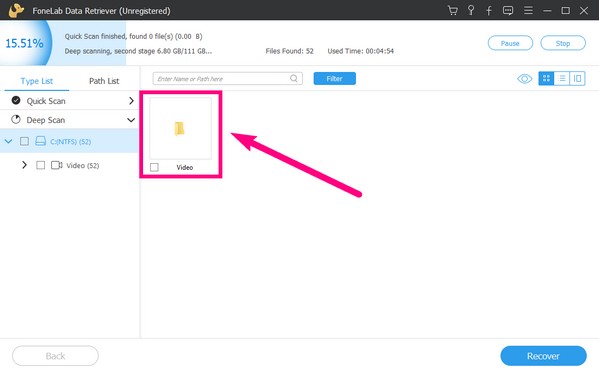This screenshot has height=378, width=599.
Task: Switch to thumbnail grid view
Action: 546,78
